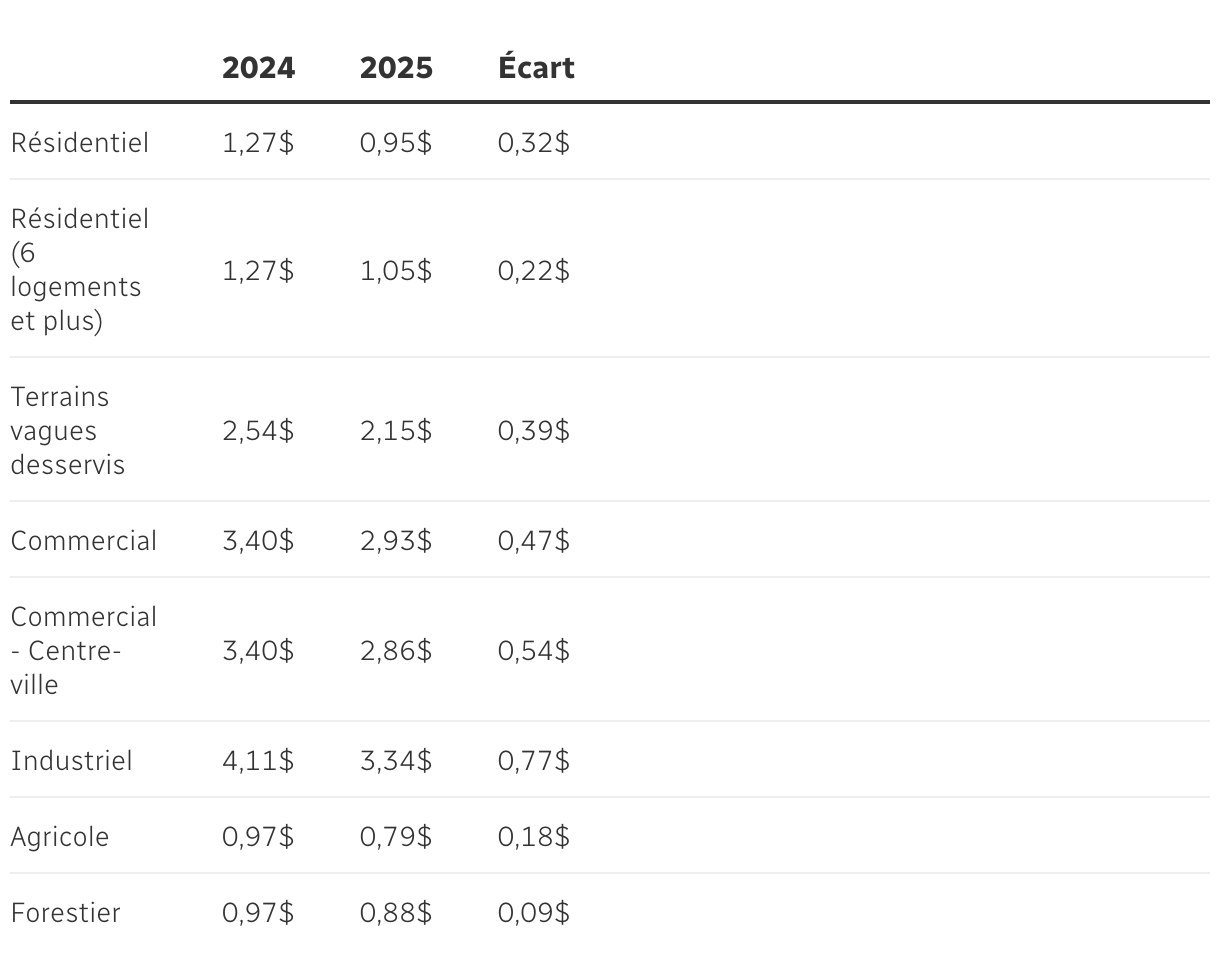1220x958 pixels.
Task: Click the Agricole 2025 value 0,79$
Action: pyautogui.click(x=396, y=837)
